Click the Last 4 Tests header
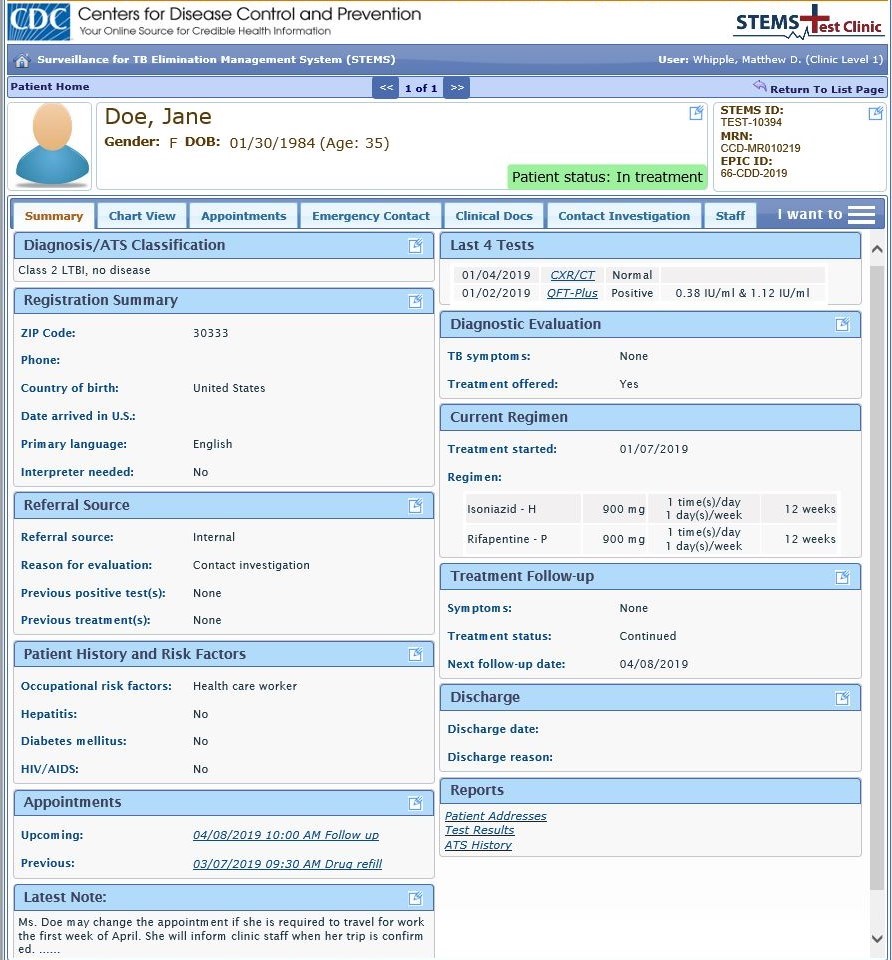The height and width of the screenshot is (960, 892). [x=650, y=246]
